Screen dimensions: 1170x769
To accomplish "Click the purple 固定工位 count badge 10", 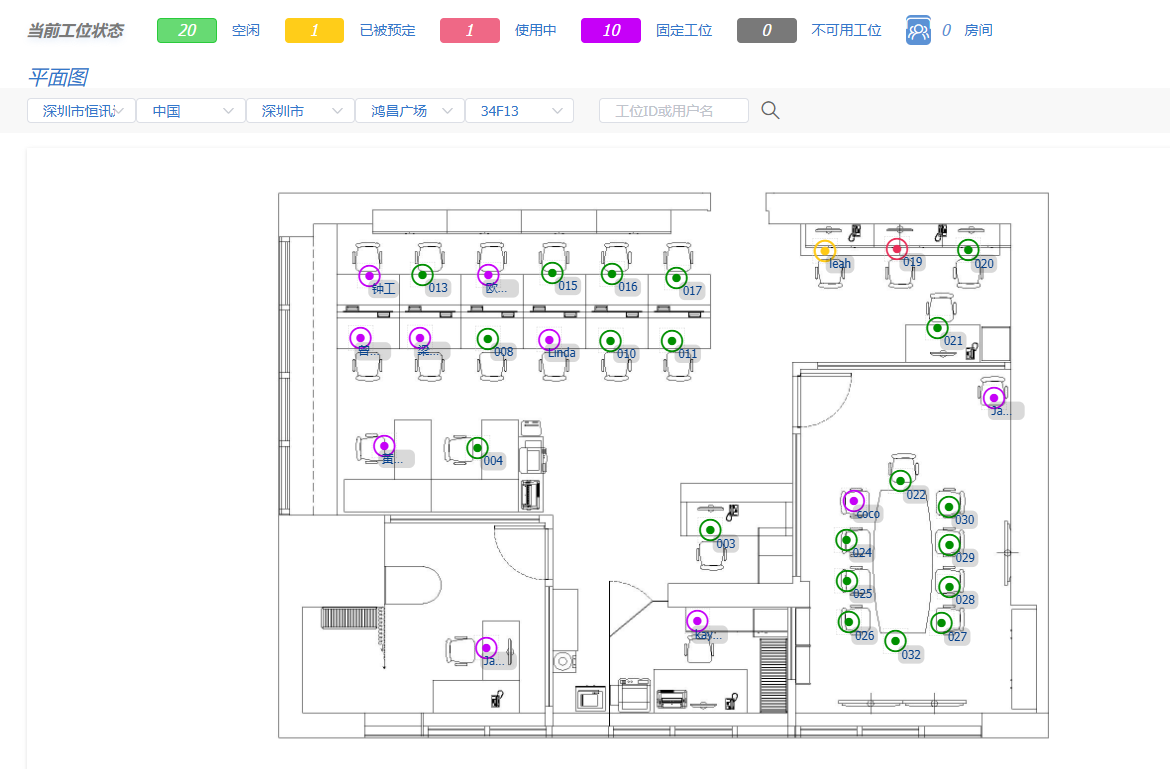I will [x=611, y=31].
